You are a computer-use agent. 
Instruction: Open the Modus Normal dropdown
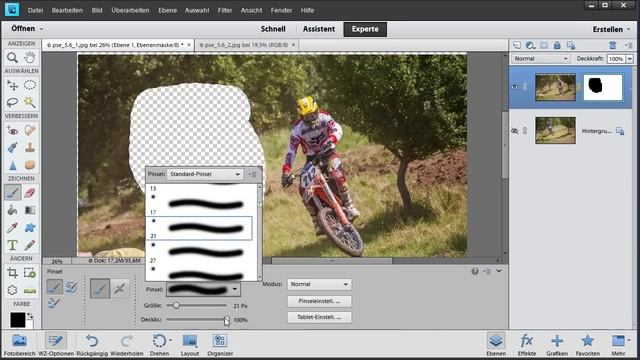click(319, 284)
